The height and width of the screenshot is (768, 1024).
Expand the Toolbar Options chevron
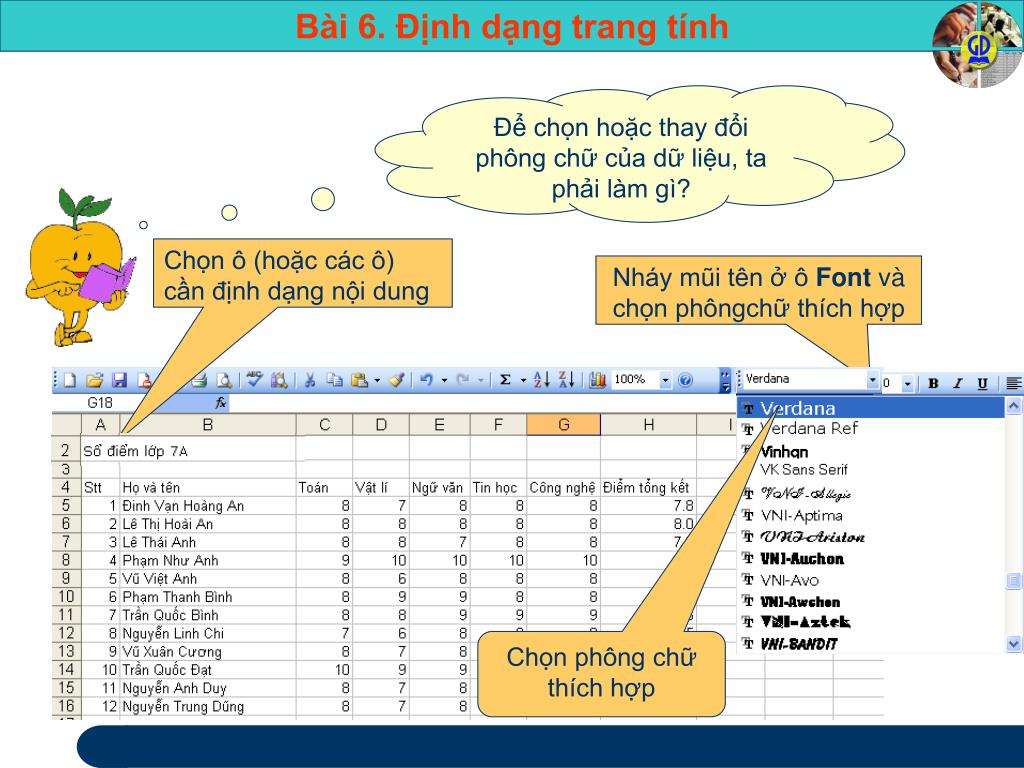click(725, 380)
